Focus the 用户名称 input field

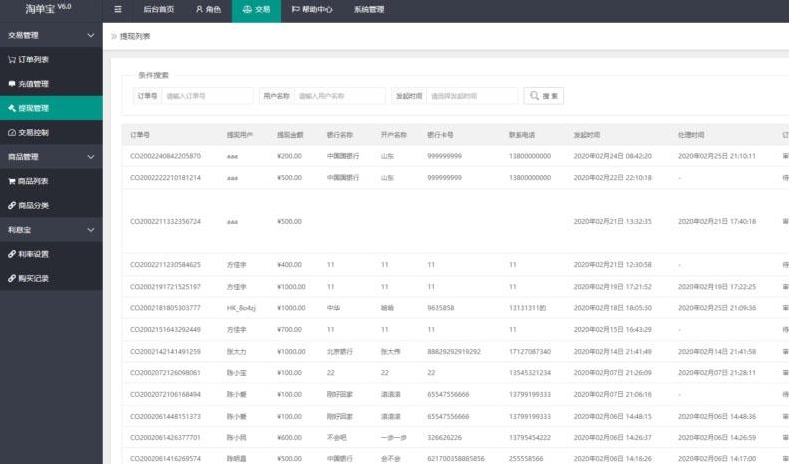340,96
